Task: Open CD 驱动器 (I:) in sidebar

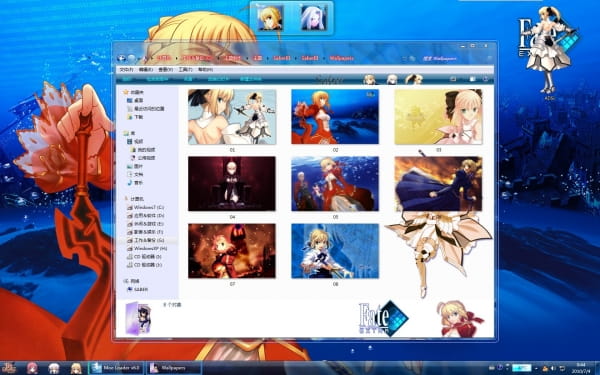Action: 144,257
